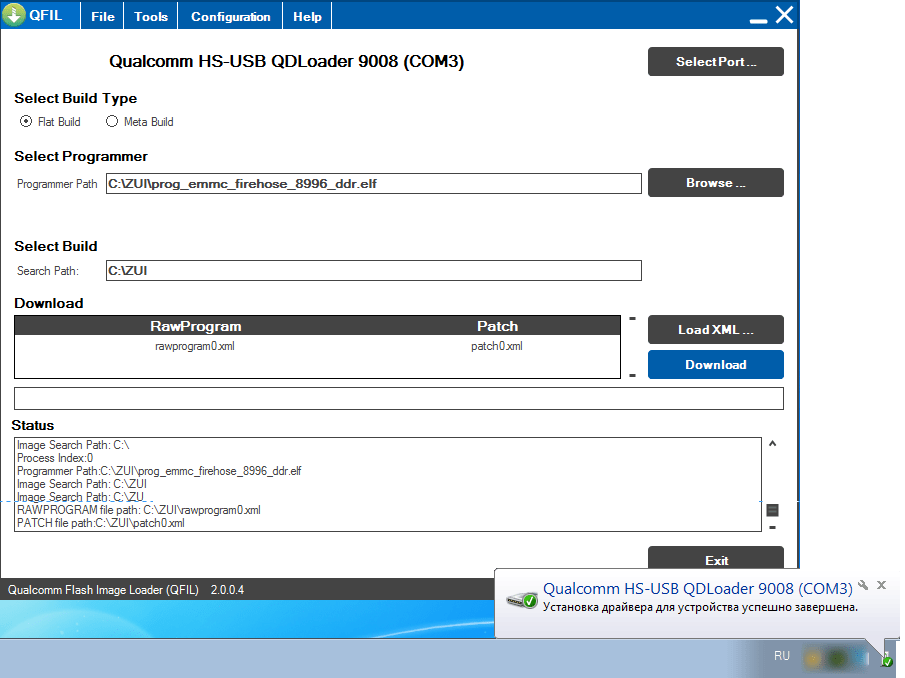Select the Flat Build radio button

26,121
